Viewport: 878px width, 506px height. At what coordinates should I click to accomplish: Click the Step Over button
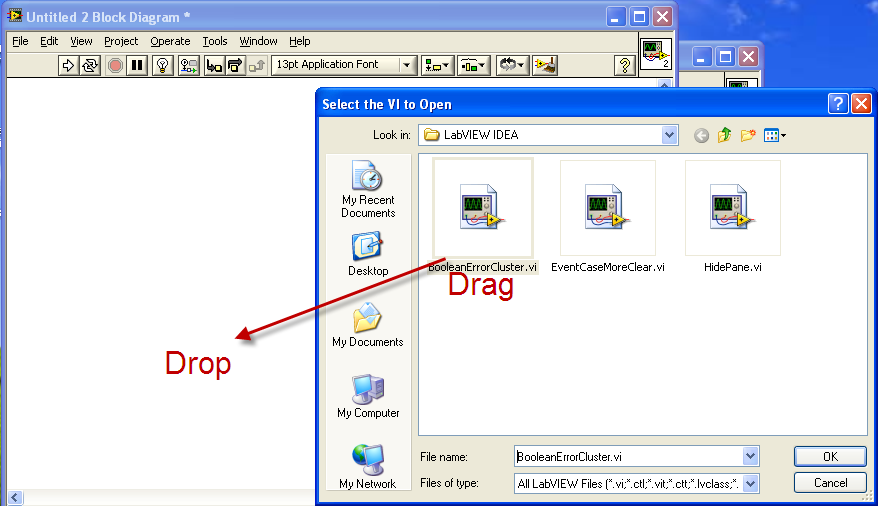[x=235, y=65]
